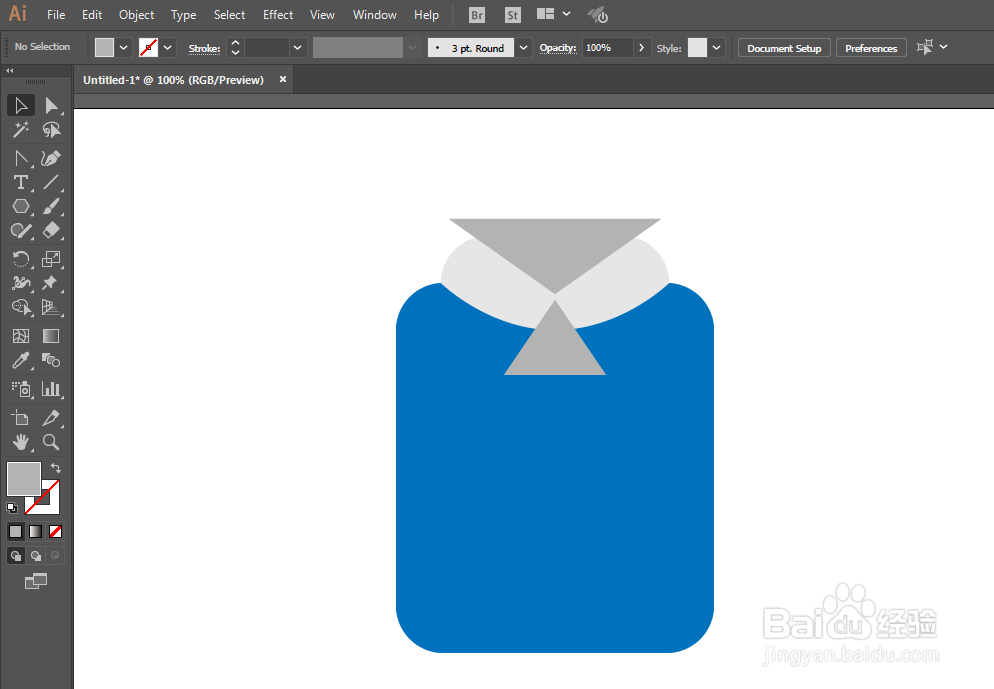Click the Preferences button
The image size is (994, 689).
pyautogui.click(x=871, y=48)
